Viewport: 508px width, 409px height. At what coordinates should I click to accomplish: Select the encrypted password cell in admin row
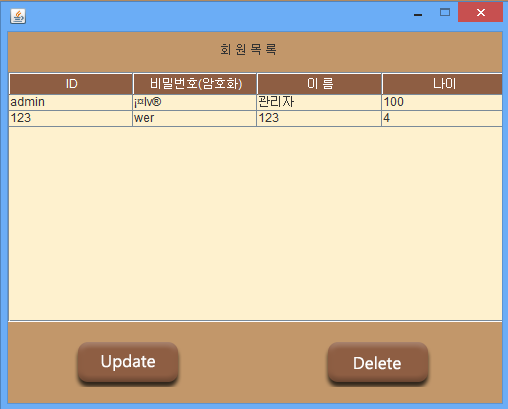click(x=195, y=102)
